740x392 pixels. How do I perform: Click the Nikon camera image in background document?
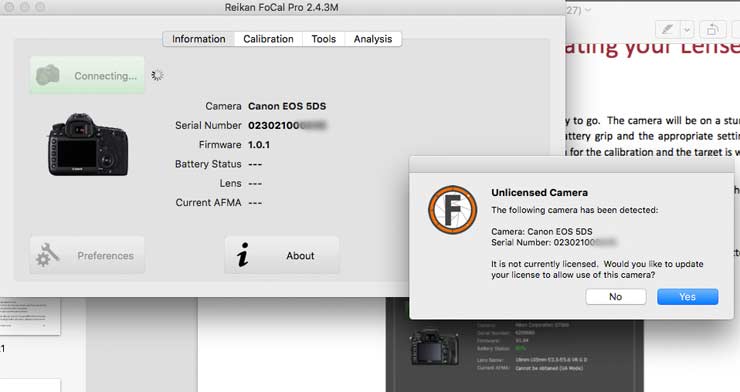pos(434,348)
